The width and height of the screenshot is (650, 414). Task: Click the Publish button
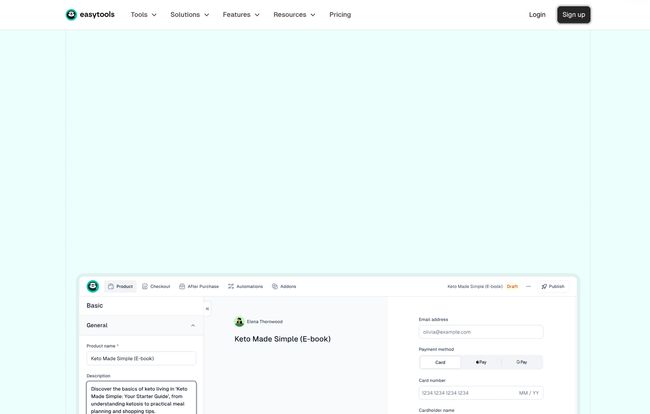(553, 286)
